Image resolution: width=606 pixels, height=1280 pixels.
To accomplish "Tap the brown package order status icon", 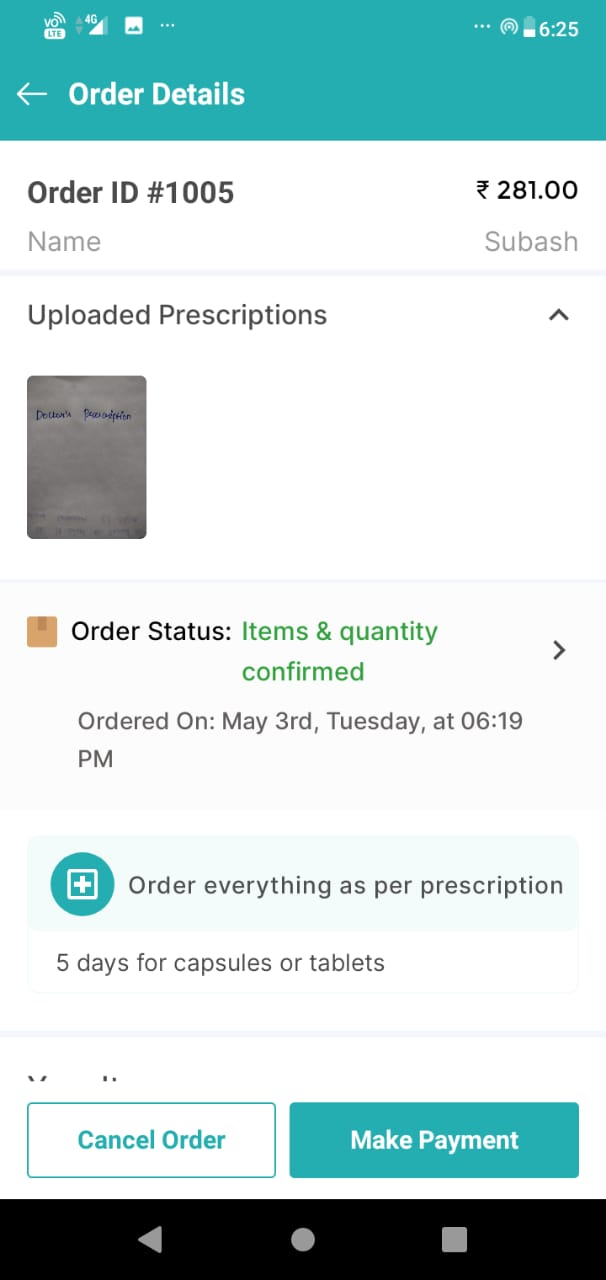I will 42,632.
